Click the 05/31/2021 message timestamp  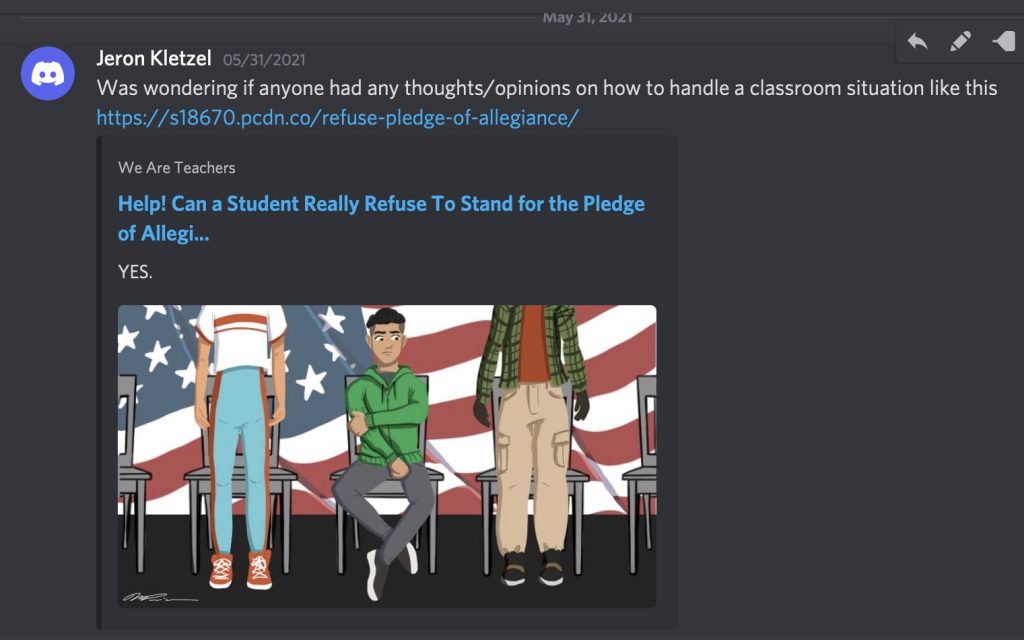(264, 60)
